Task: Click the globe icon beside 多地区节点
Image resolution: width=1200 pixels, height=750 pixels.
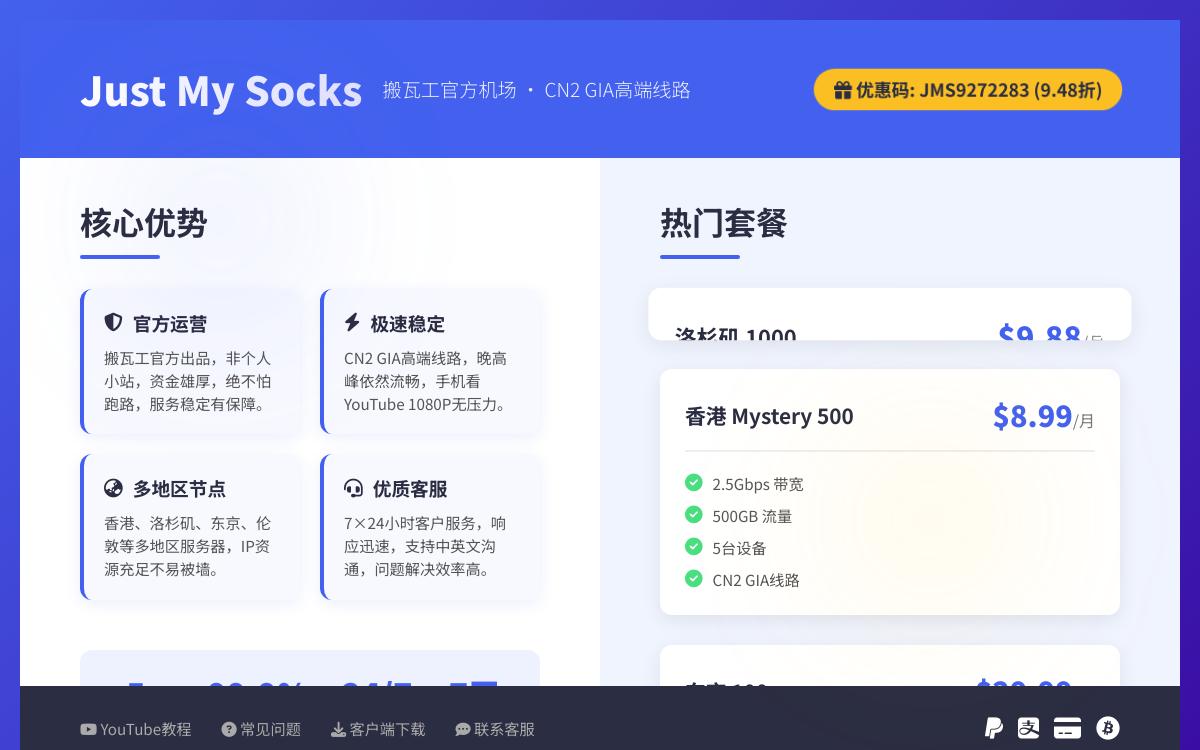Action: pyautogui.click(x=113, y=488)
